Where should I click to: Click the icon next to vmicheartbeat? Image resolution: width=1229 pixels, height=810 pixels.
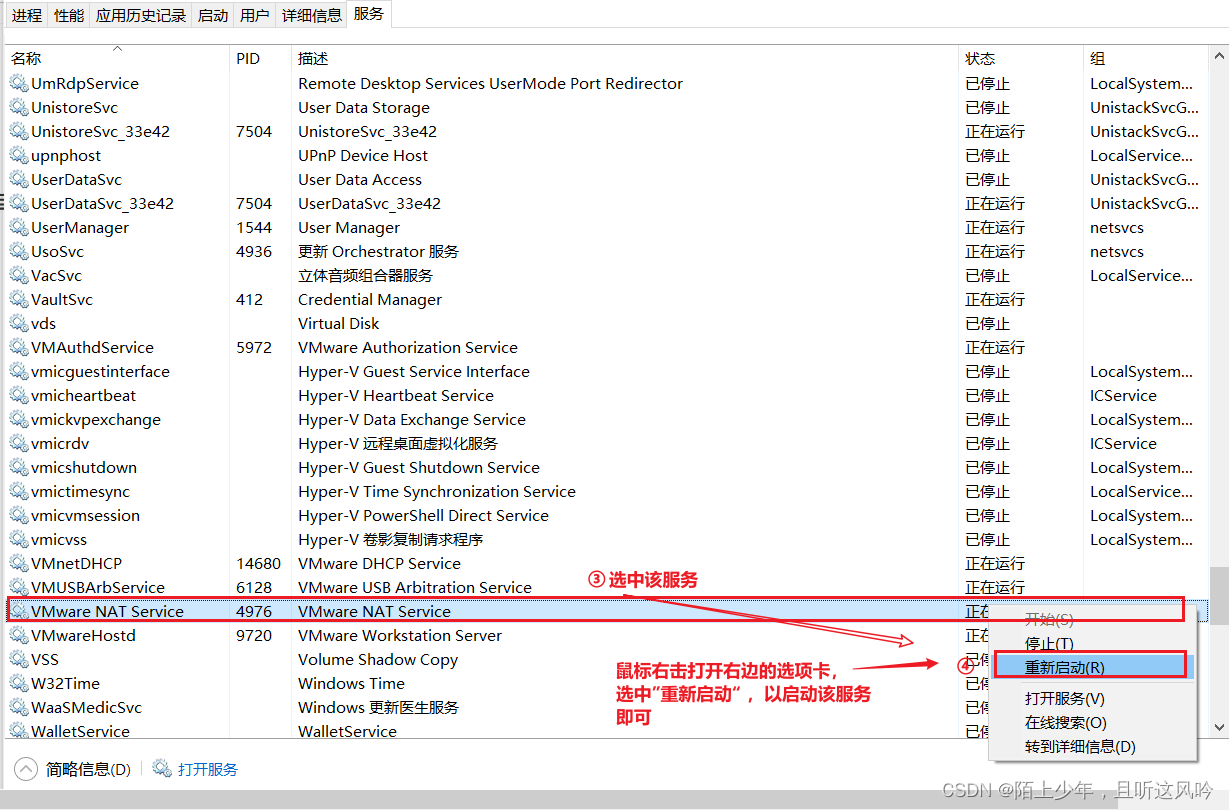click(x=19, y=396)
